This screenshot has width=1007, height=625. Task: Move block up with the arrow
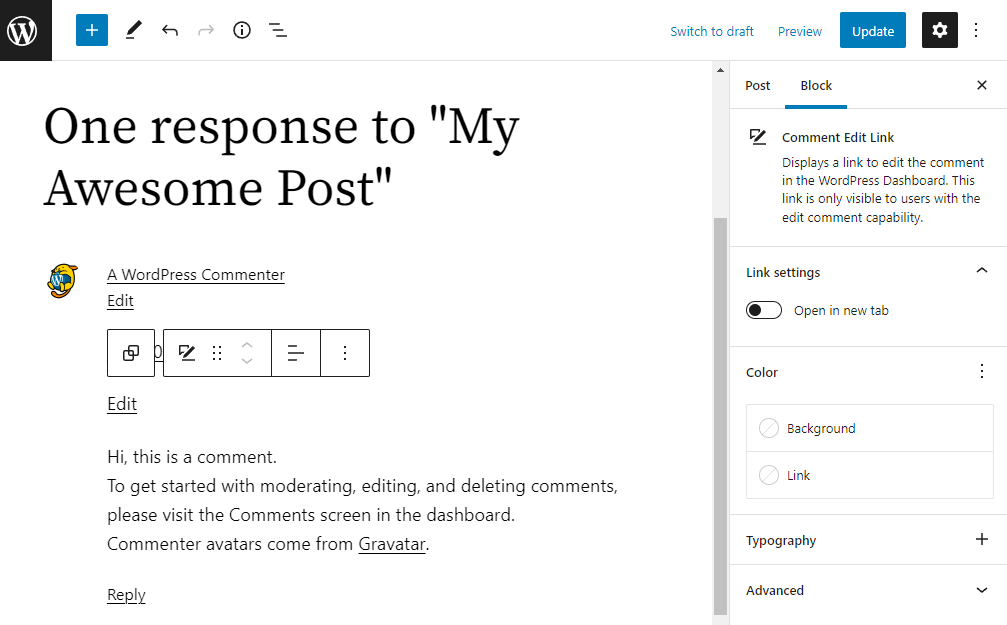tap(247, 346)
